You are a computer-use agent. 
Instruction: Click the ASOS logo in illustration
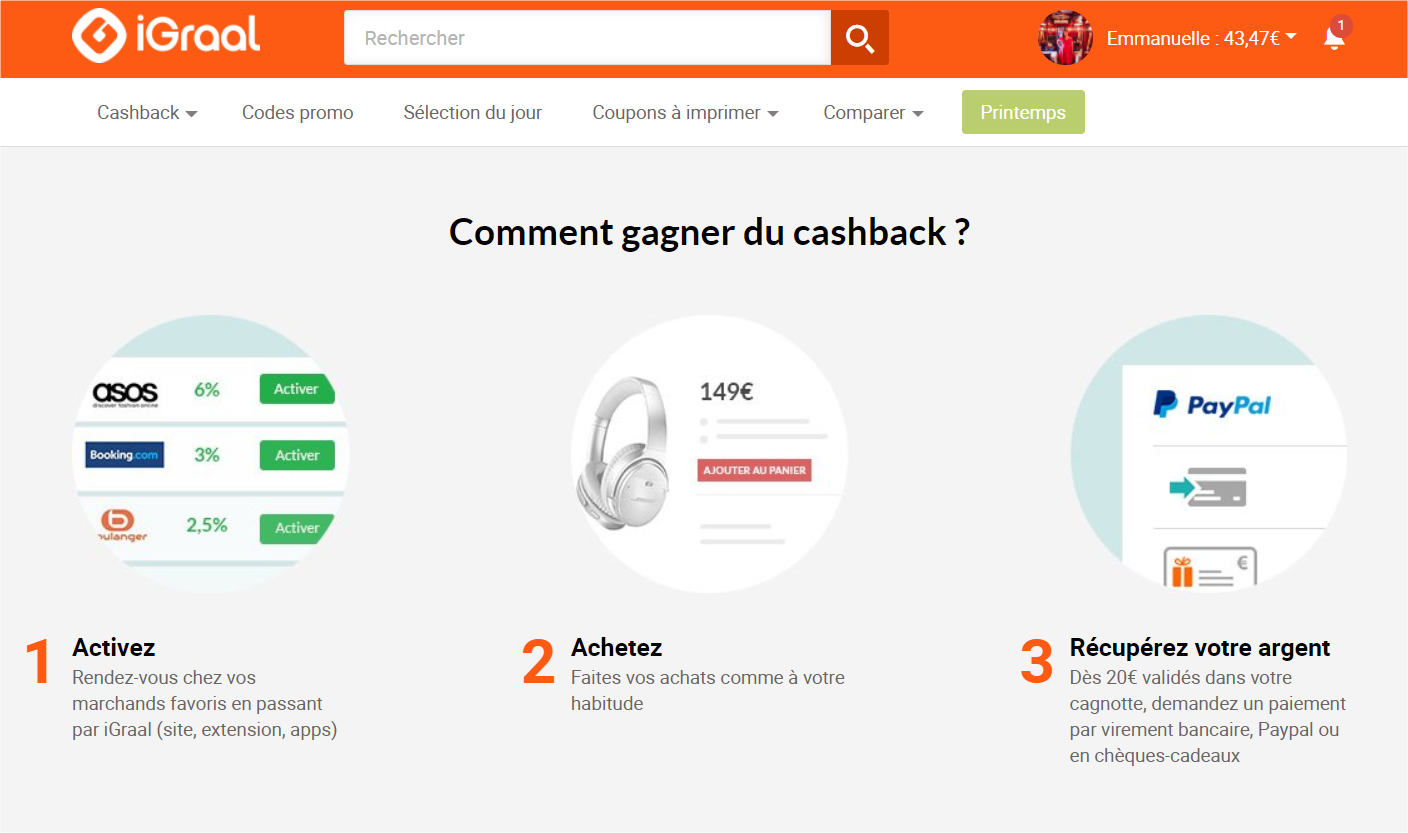pos(125,392)
